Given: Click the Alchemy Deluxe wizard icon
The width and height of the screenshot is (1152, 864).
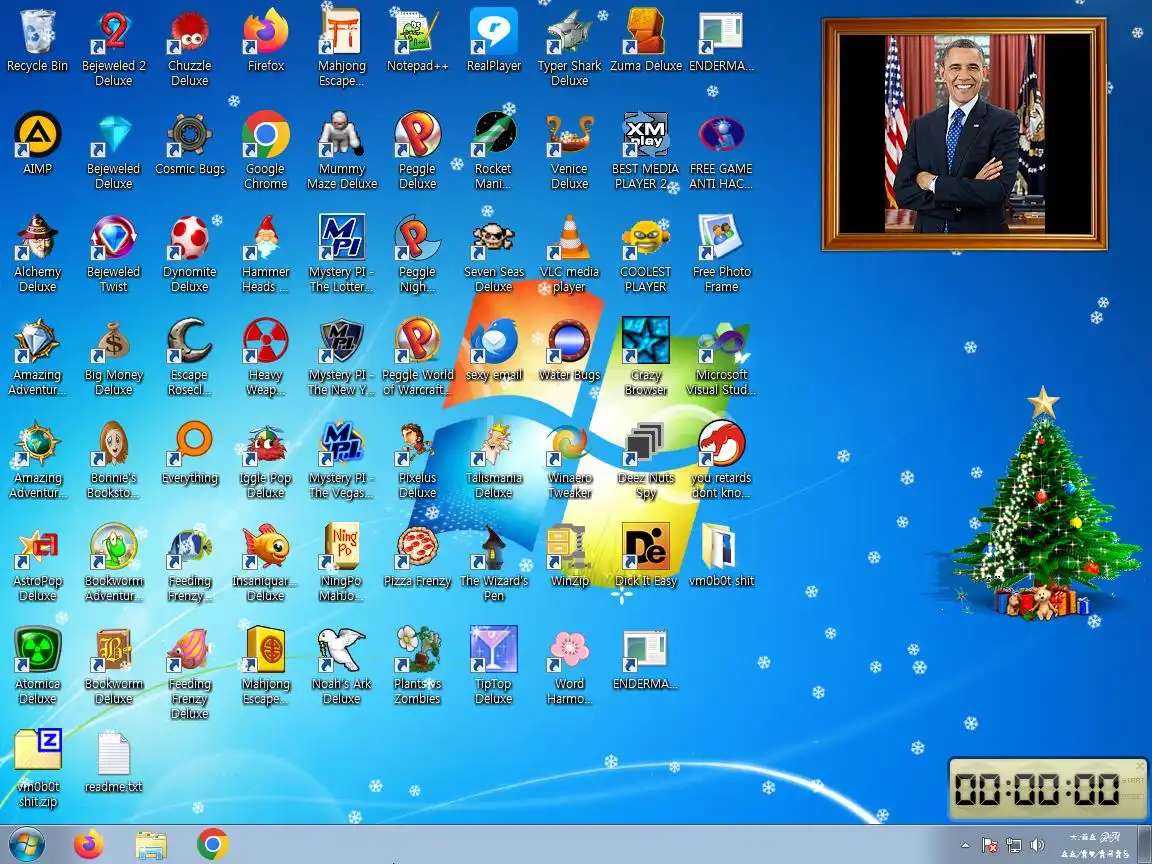Looking at the screenshot, I should [37, 253].
